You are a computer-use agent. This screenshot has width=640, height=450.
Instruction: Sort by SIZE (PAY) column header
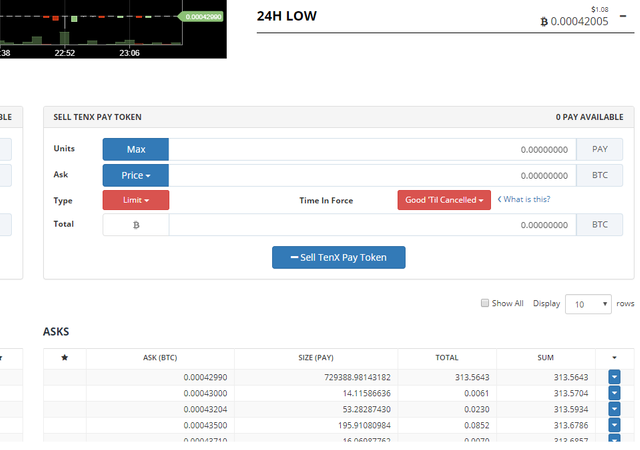click(x=316, y=358)
